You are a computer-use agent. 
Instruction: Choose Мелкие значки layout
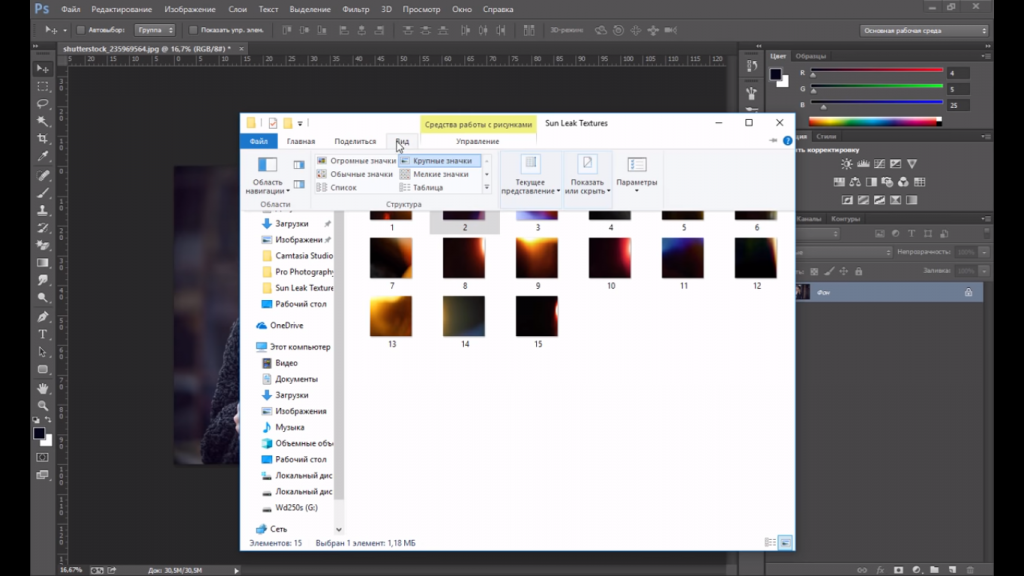(x=434, y=174)
